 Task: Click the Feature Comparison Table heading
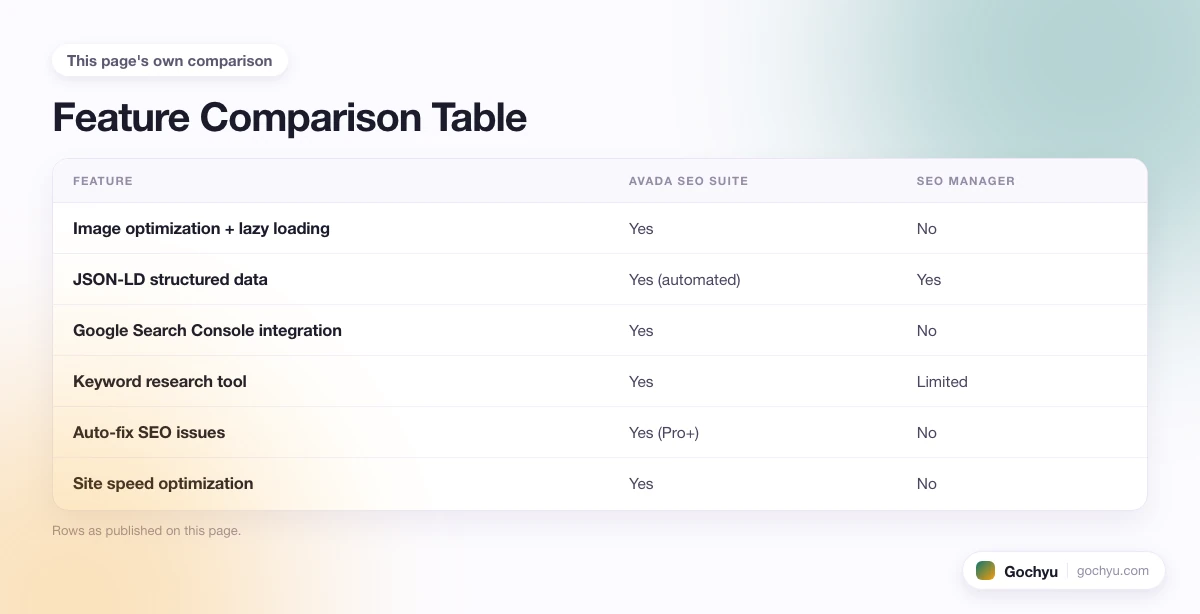(289, 118)
